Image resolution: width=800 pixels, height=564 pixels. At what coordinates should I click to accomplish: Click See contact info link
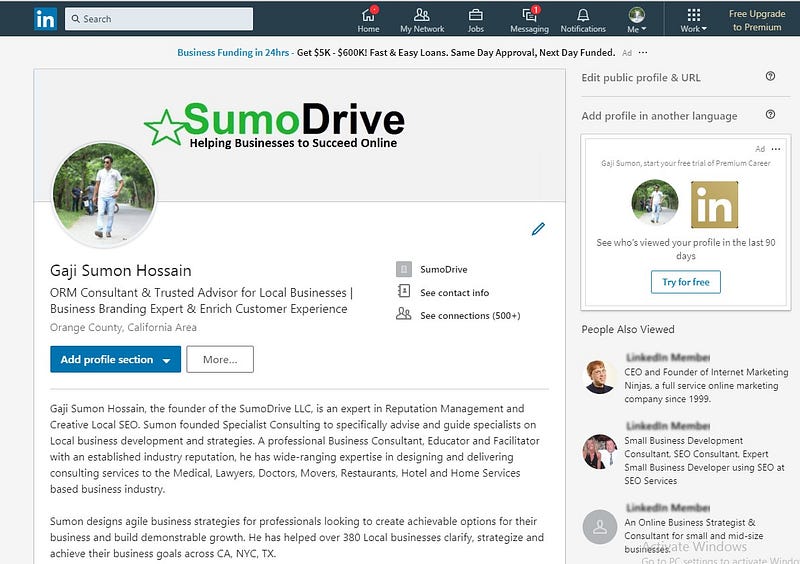pyautogui.click(x=455, y=293)
